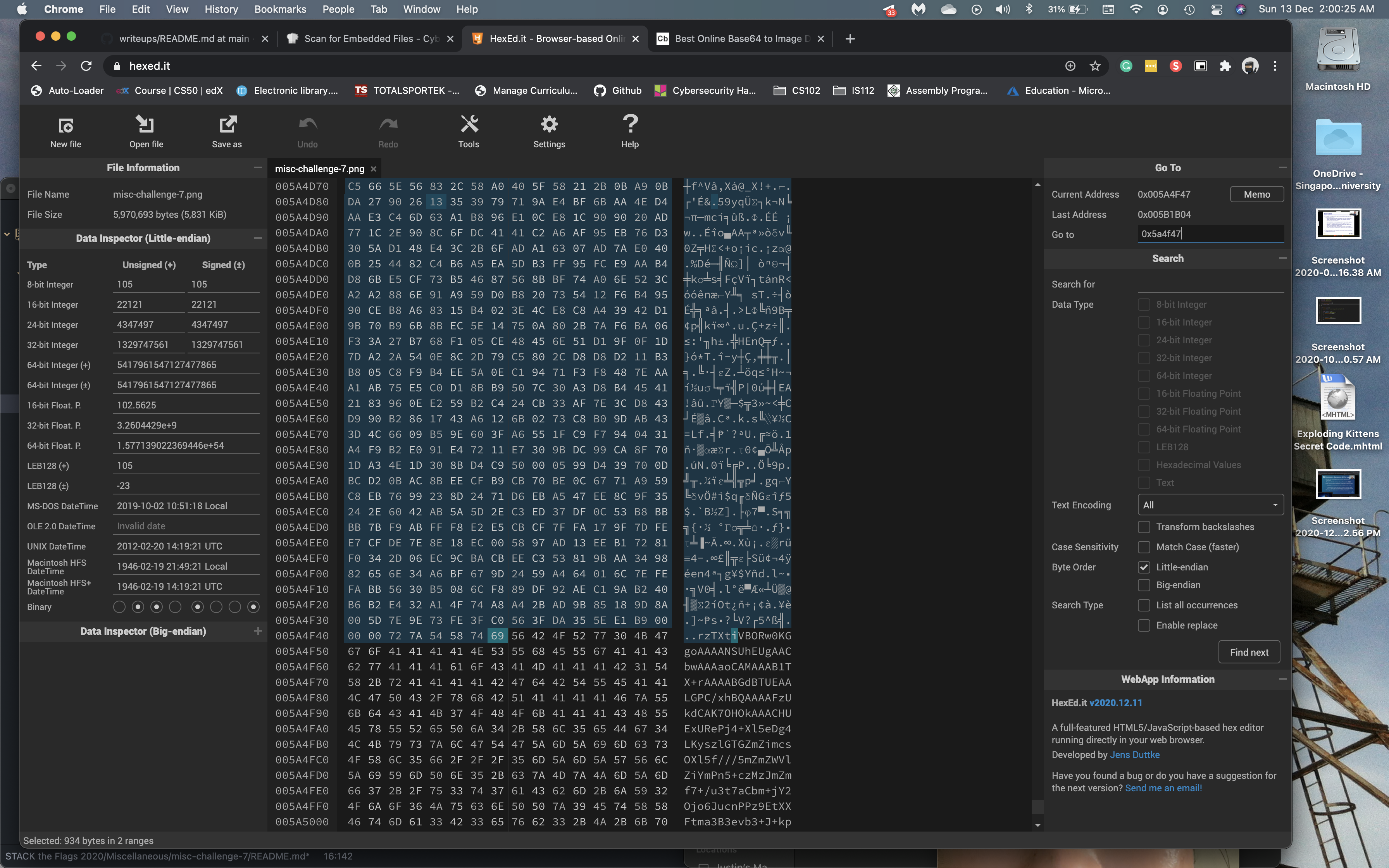Check List all occurrences option
This screenshot has width=1389, height=868.
1144,604
